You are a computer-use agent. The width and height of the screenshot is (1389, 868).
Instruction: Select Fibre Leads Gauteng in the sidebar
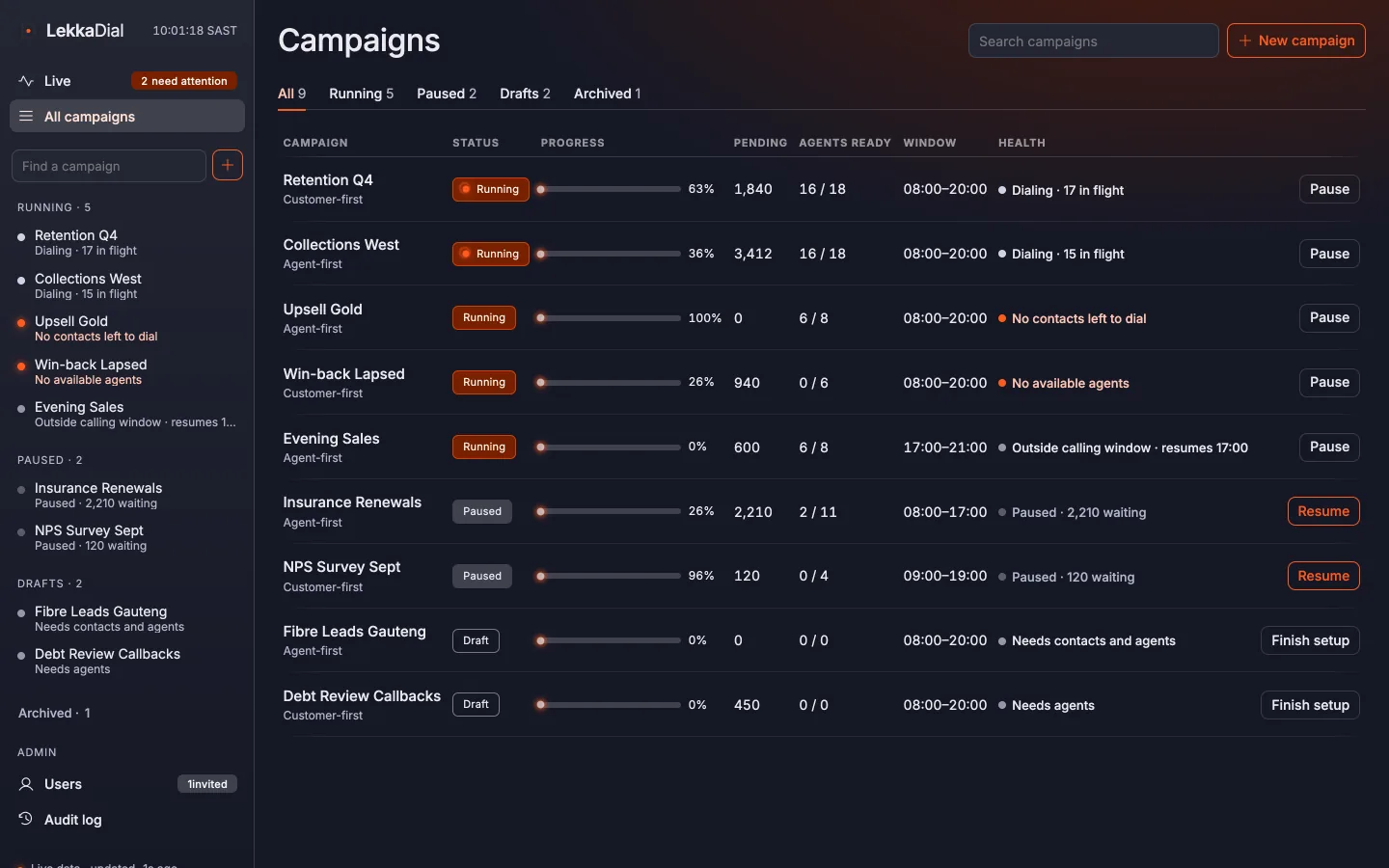tap(127, 618)
